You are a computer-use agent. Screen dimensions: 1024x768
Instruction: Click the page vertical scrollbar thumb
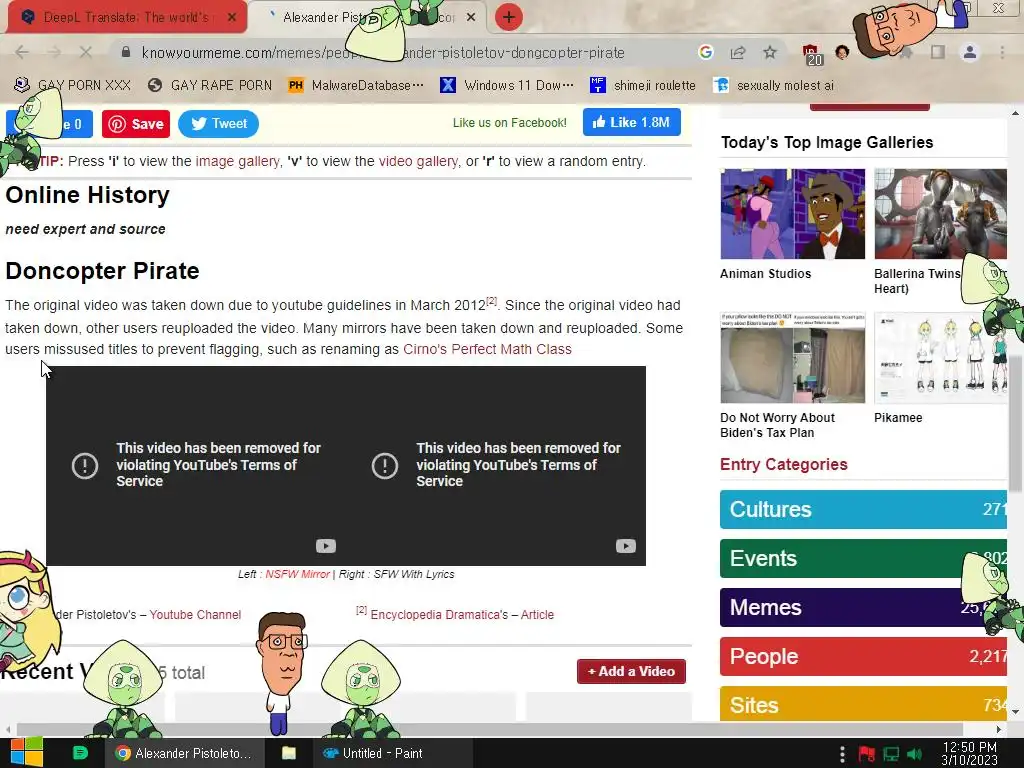(x=1015, y=424)
